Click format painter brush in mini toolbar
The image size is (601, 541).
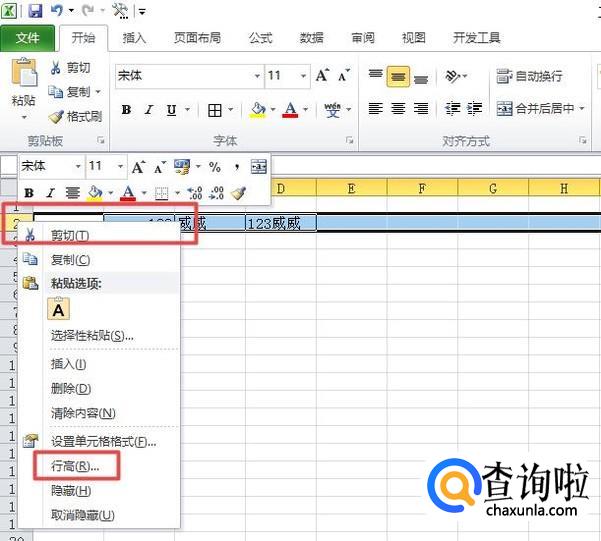[x=238, y=192]
